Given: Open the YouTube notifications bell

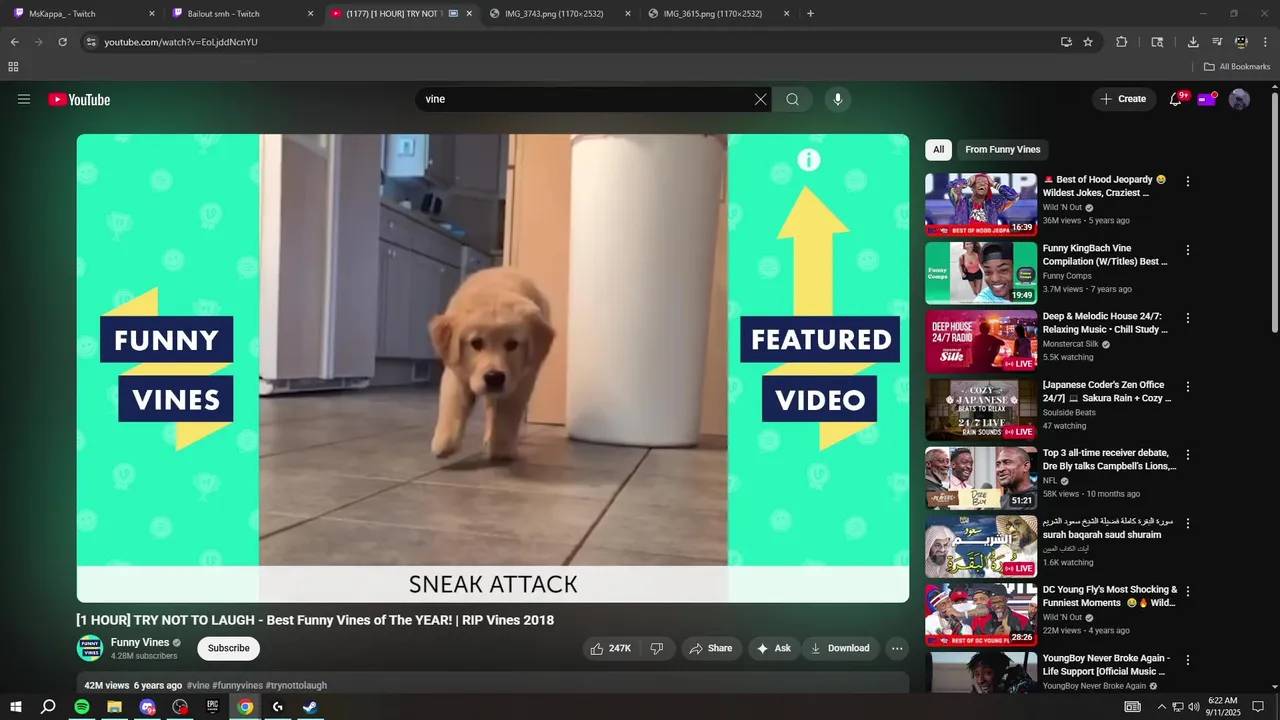Looking at the screenshot, I should 1176,99.
